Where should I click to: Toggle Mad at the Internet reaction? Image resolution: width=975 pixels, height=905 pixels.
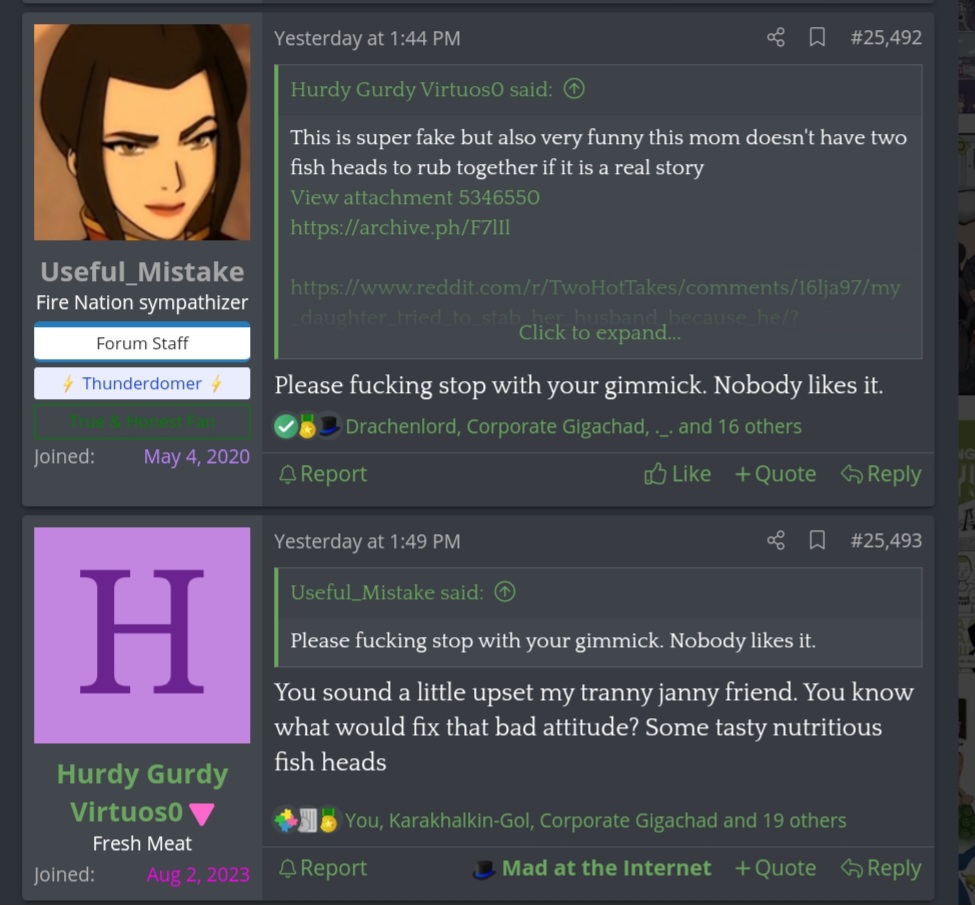(x=592, y=868)
